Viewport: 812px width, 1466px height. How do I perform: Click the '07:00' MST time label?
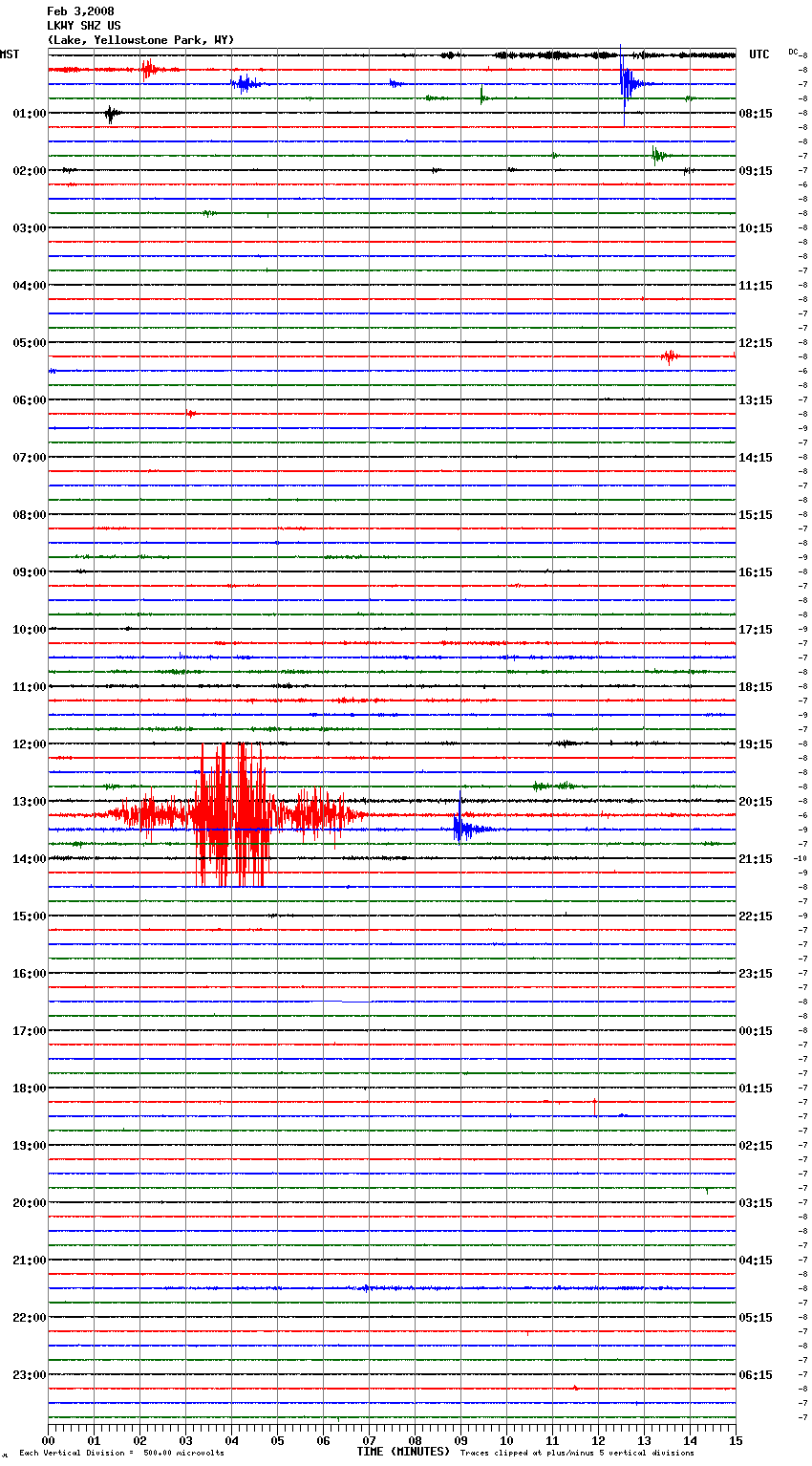pyautogui.click(x=30, y=458)
